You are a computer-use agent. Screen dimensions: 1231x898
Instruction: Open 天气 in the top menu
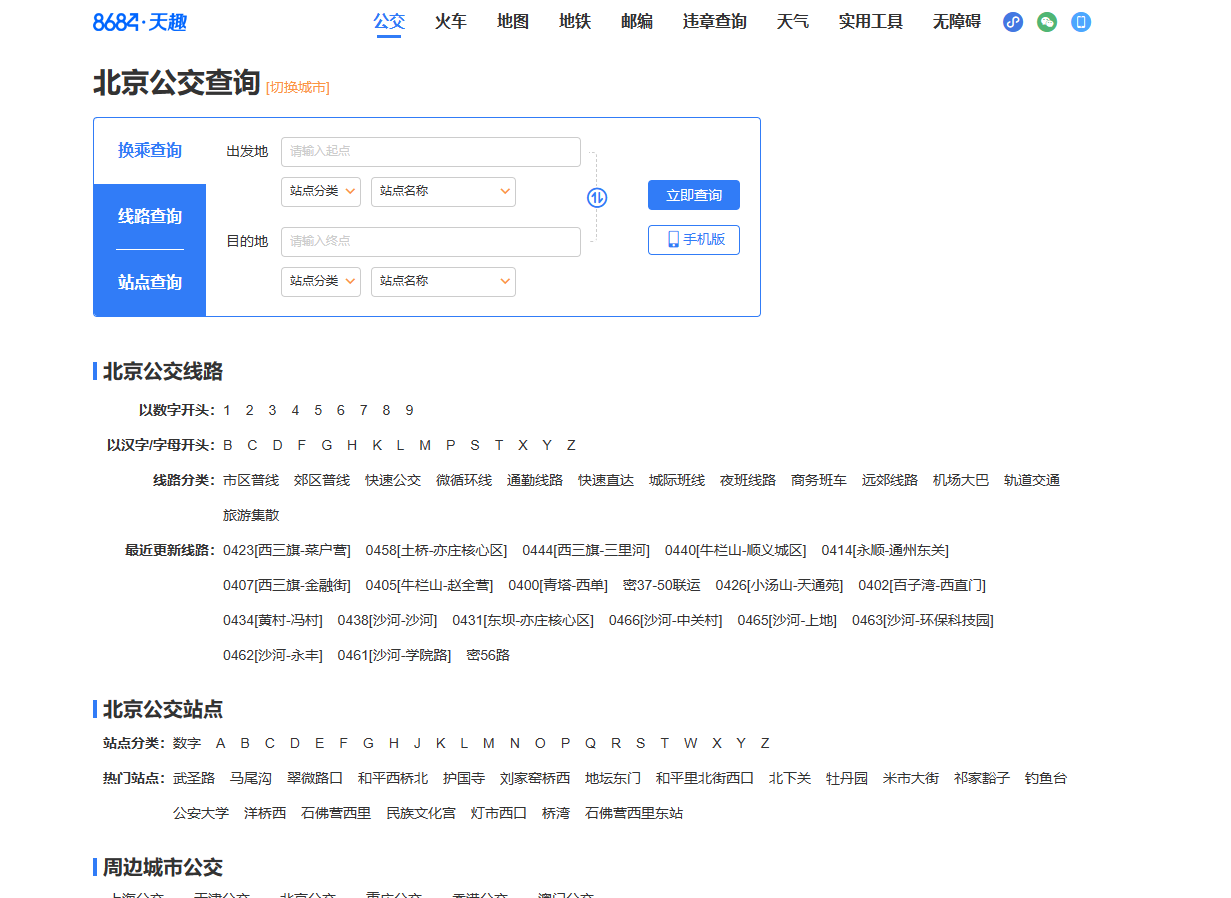(x=793, y=21)
